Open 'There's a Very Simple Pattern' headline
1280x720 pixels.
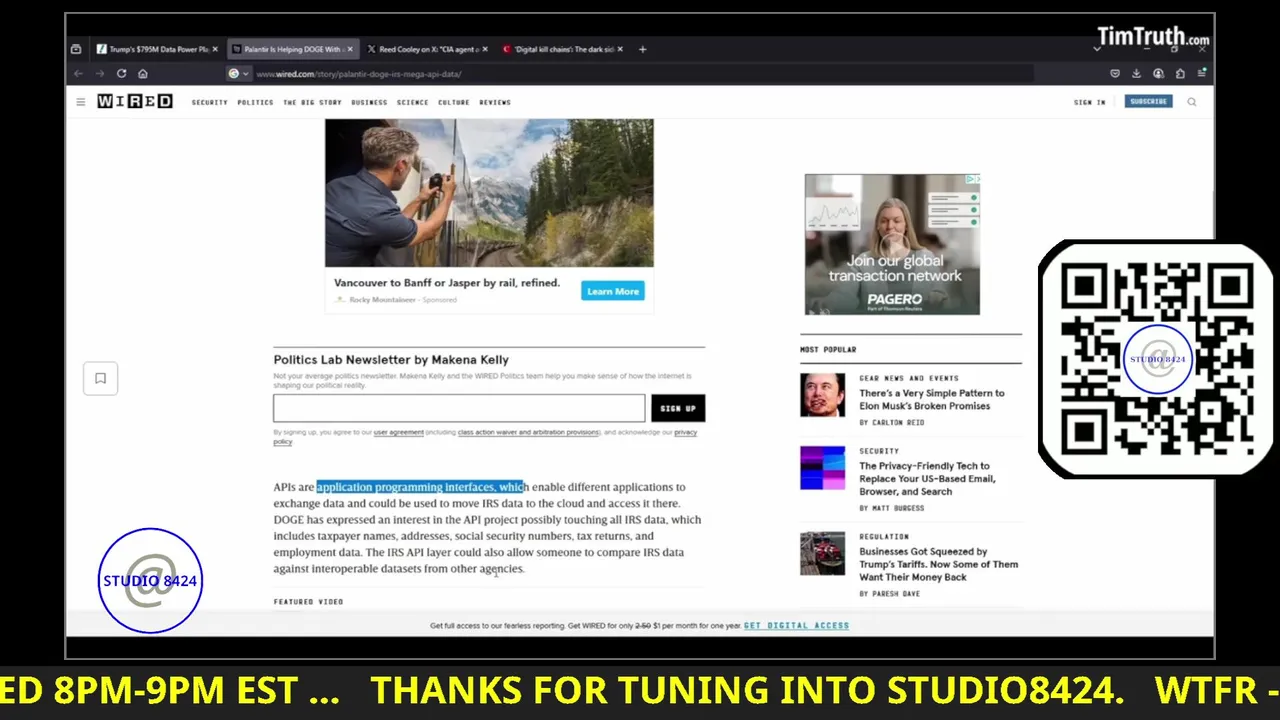coord(932,399)
